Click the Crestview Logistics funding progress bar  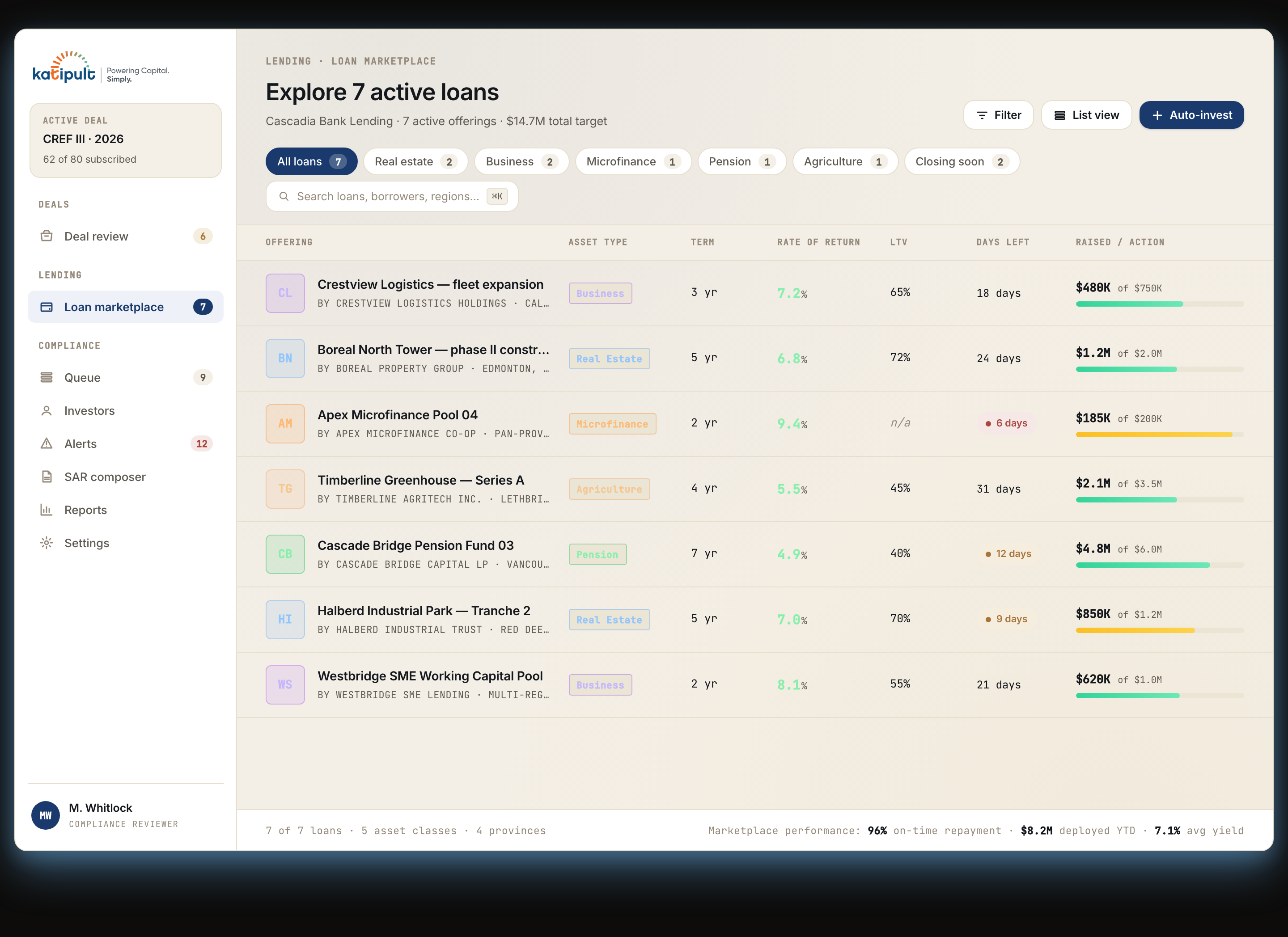click(x=1160, y=304)
